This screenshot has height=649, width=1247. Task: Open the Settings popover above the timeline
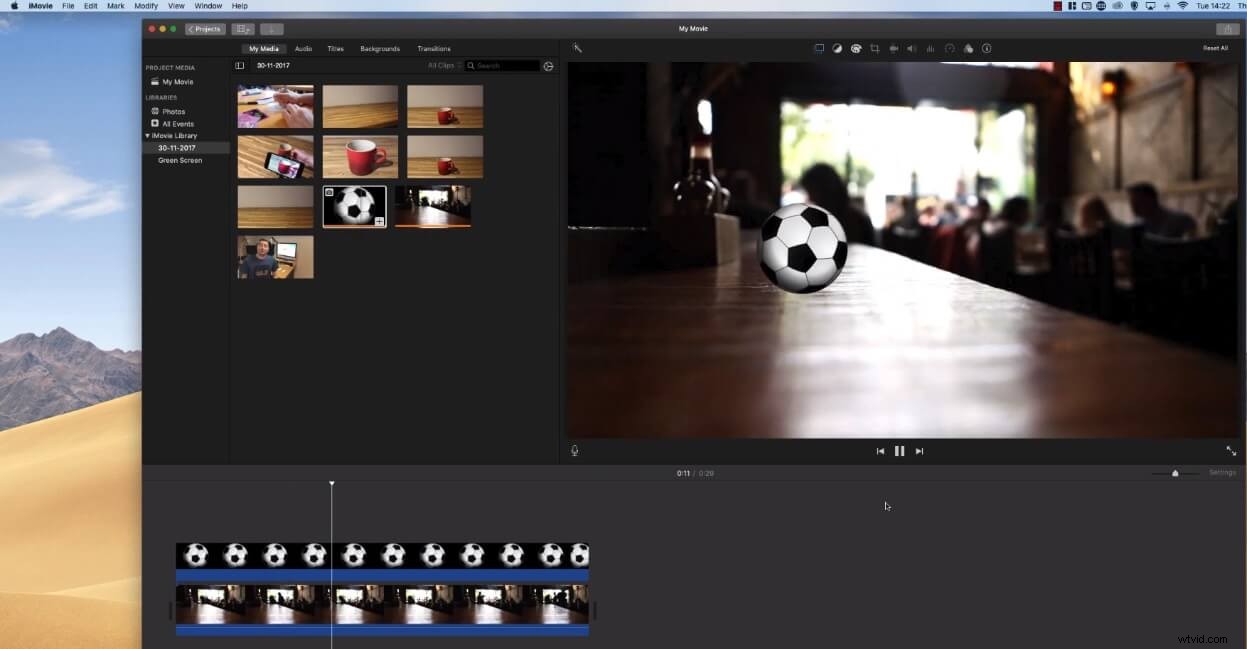pos(1222,472)
